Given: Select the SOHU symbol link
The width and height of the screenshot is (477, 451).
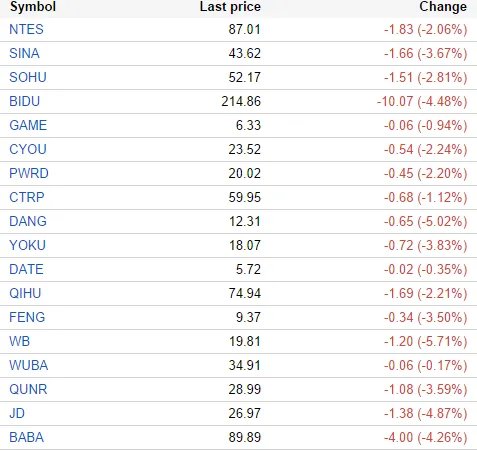Looking at the screenshot, I should (28, 77).
